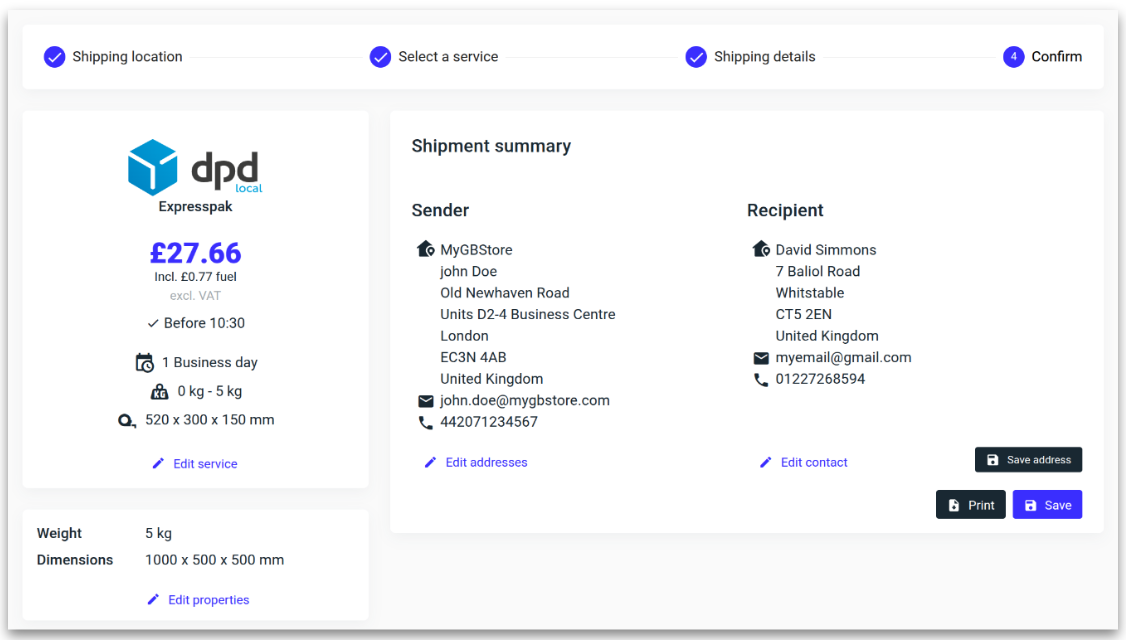Screen dimensions: 1126x640
Task: Click the sender phone icon
Action: 426,423
